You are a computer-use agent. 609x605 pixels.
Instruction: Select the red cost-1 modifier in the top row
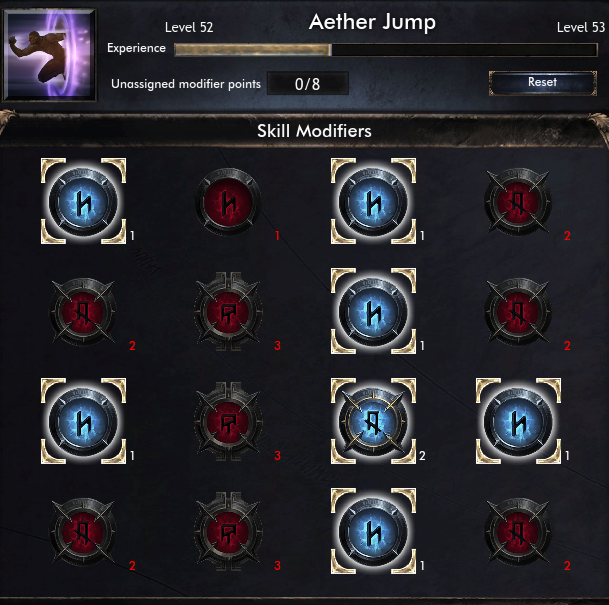click(228, 201)
